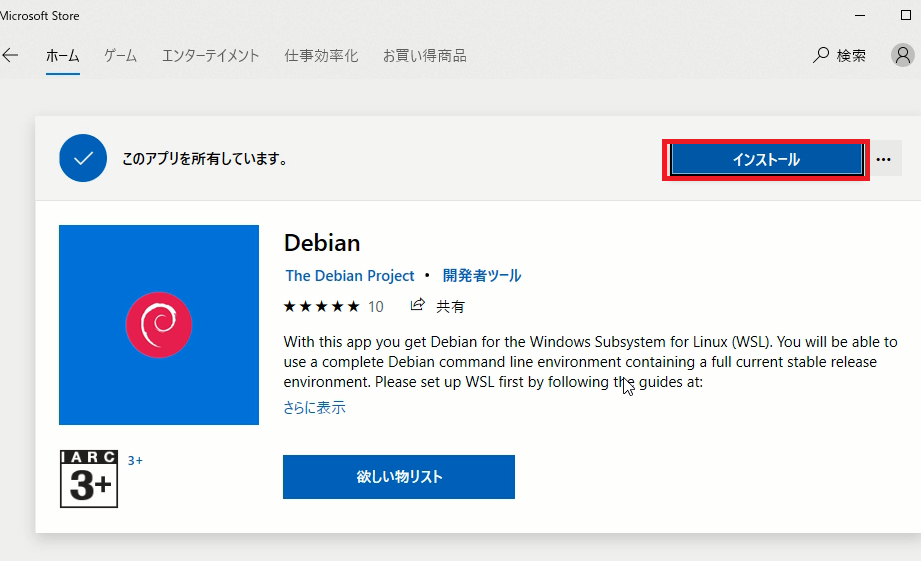Open the お買い得商品 tab
Screen dimensions: 921x561
click(x=425, y=56)
